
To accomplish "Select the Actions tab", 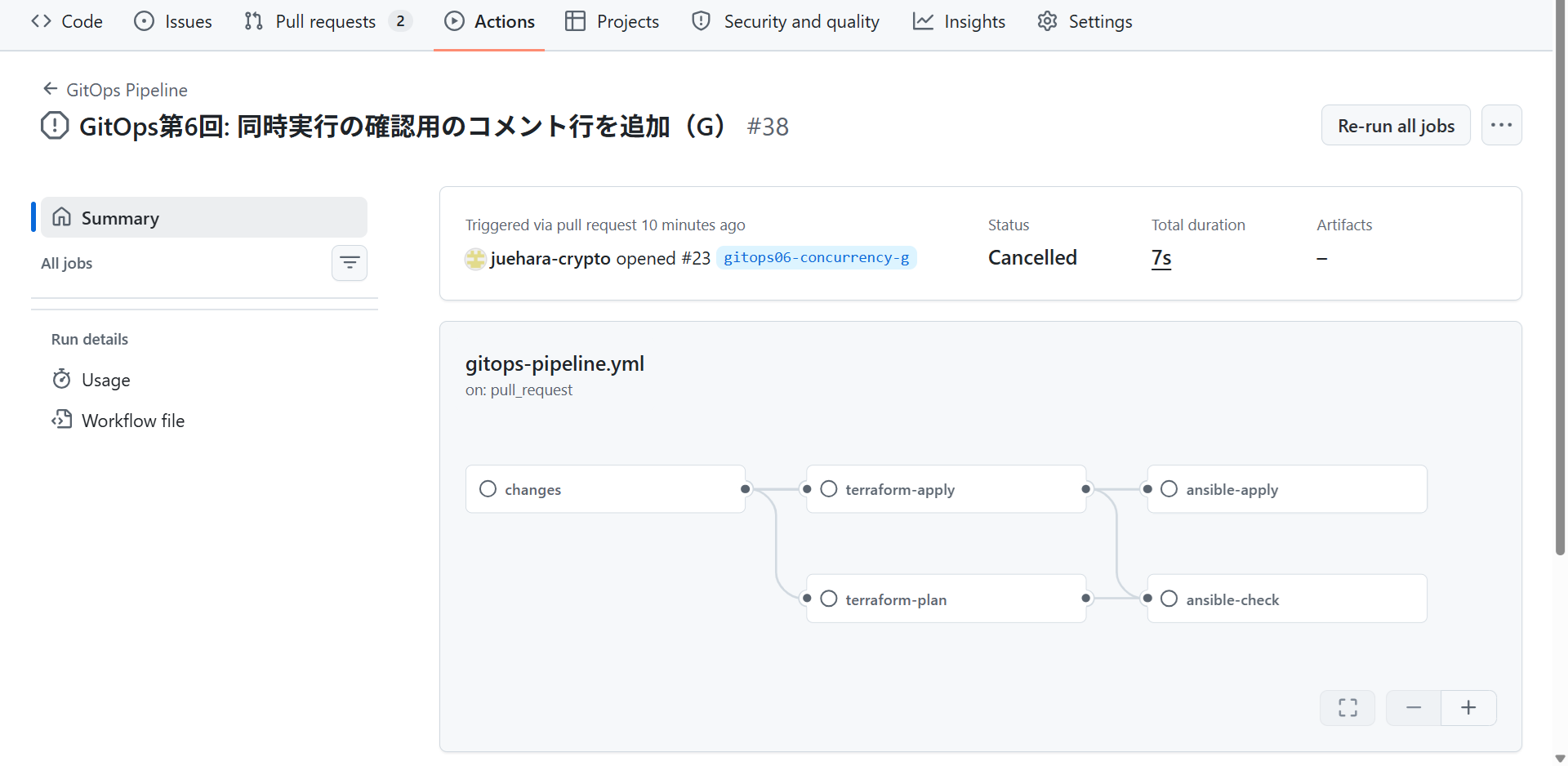I will click(489, 21).
